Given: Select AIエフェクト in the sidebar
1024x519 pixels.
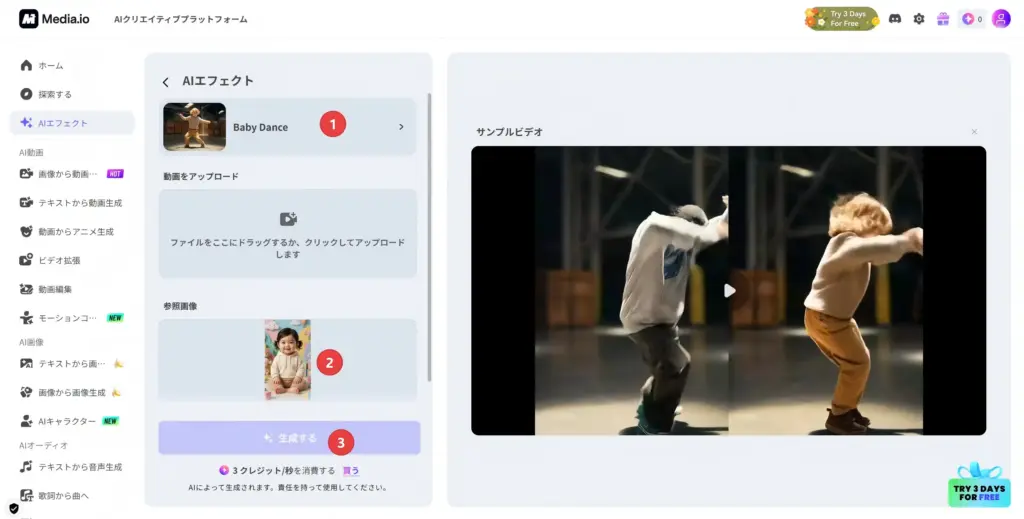Looking at the screenshot, I should [x=72, y=123].
